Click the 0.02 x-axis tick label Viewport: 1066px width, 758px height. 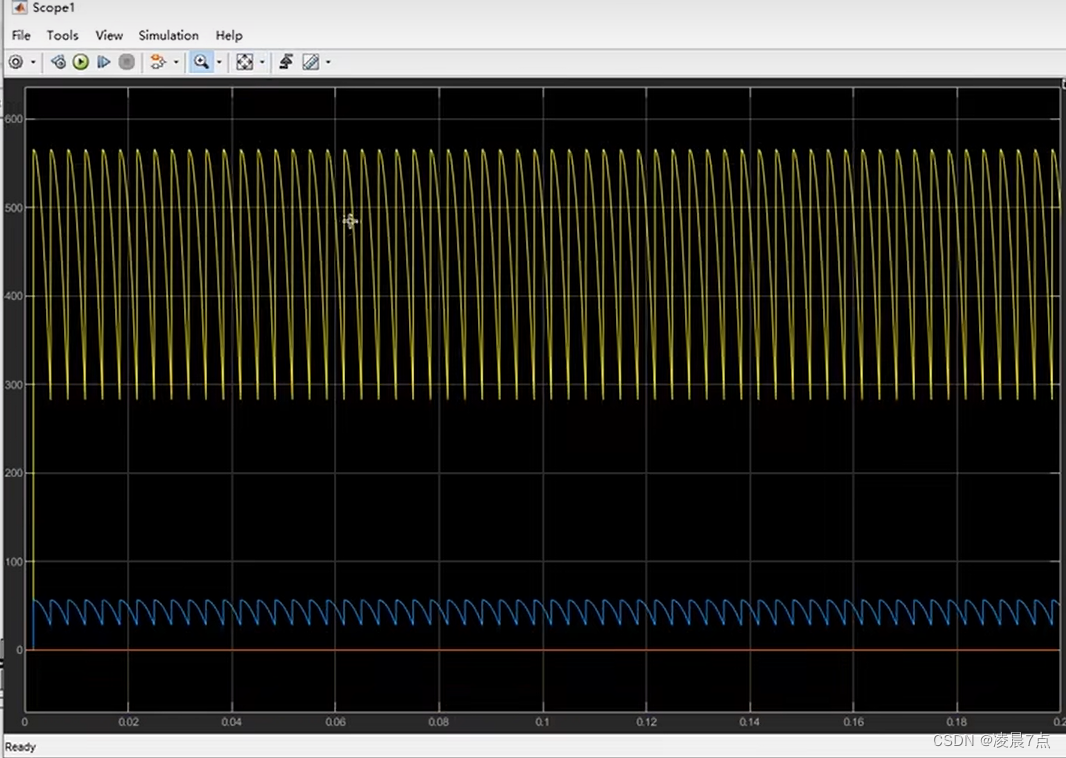point(128,721)
